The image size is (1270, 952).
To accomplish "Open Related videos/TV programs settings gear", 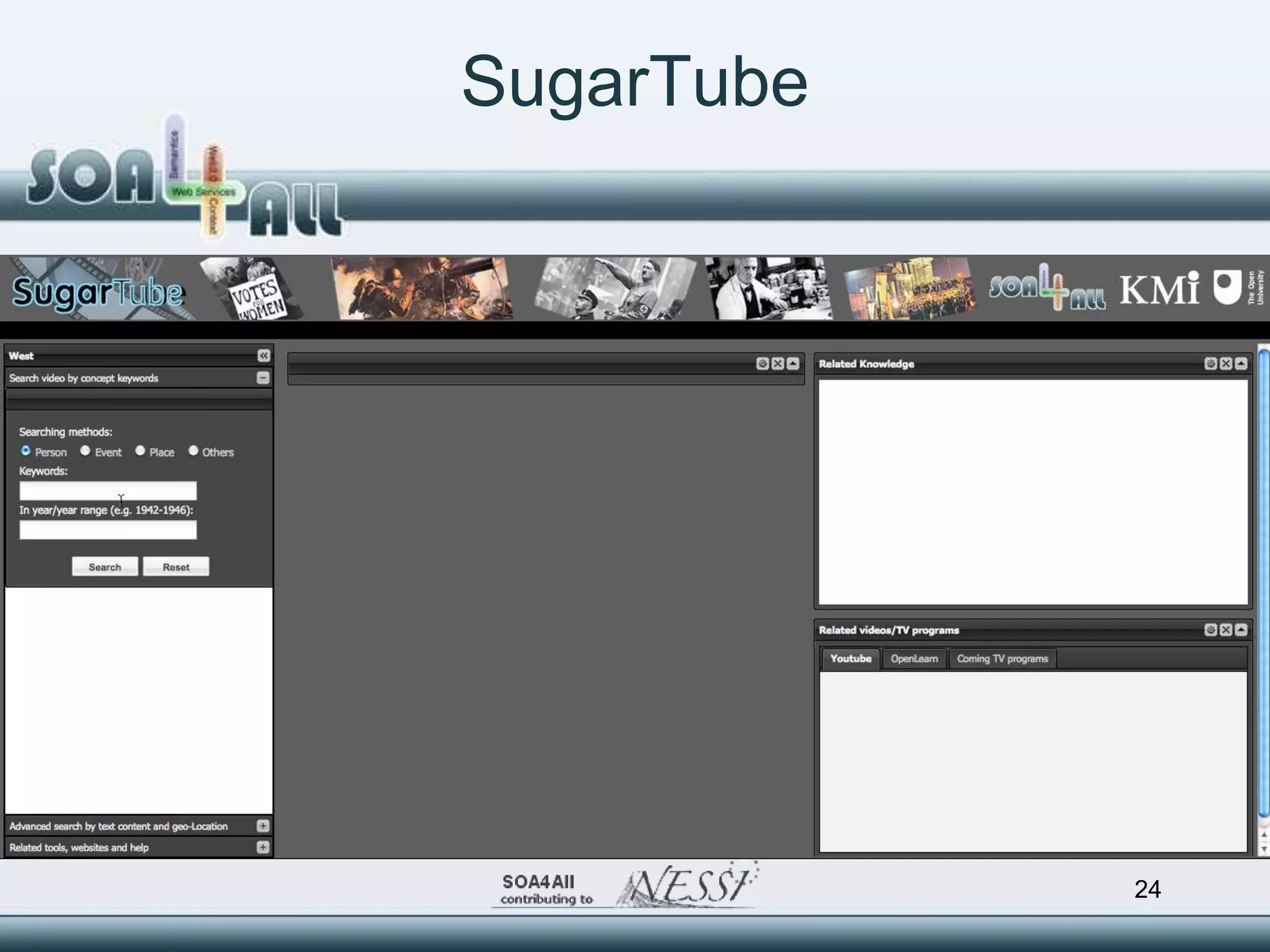I will [x=1210, y=630].
